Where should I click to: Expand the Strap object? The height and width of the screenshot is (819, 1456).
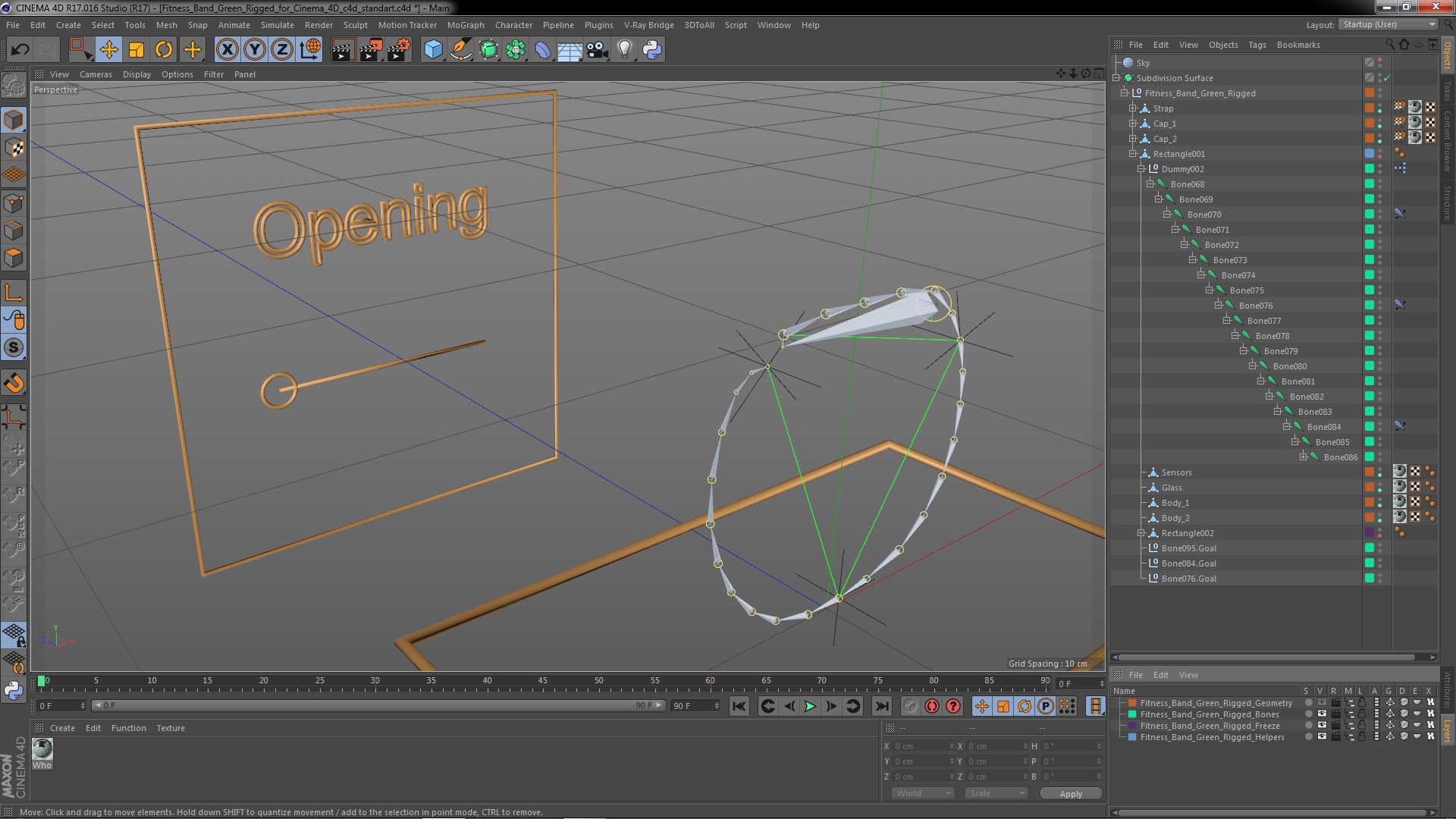tap(1133, 108)
